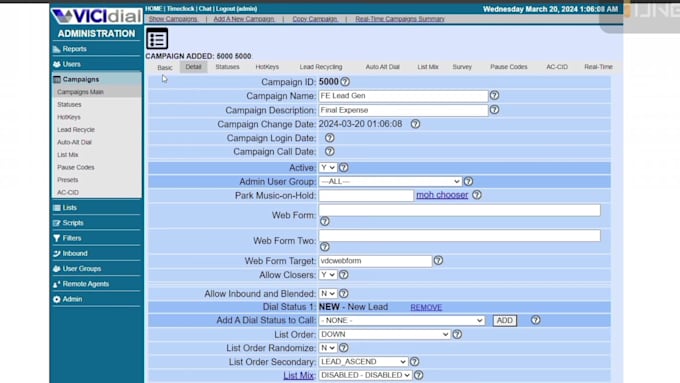The width and height of the screenshot is (680, 383).
Task: Open Admin section in sidebar
Action: click(72, 299)
